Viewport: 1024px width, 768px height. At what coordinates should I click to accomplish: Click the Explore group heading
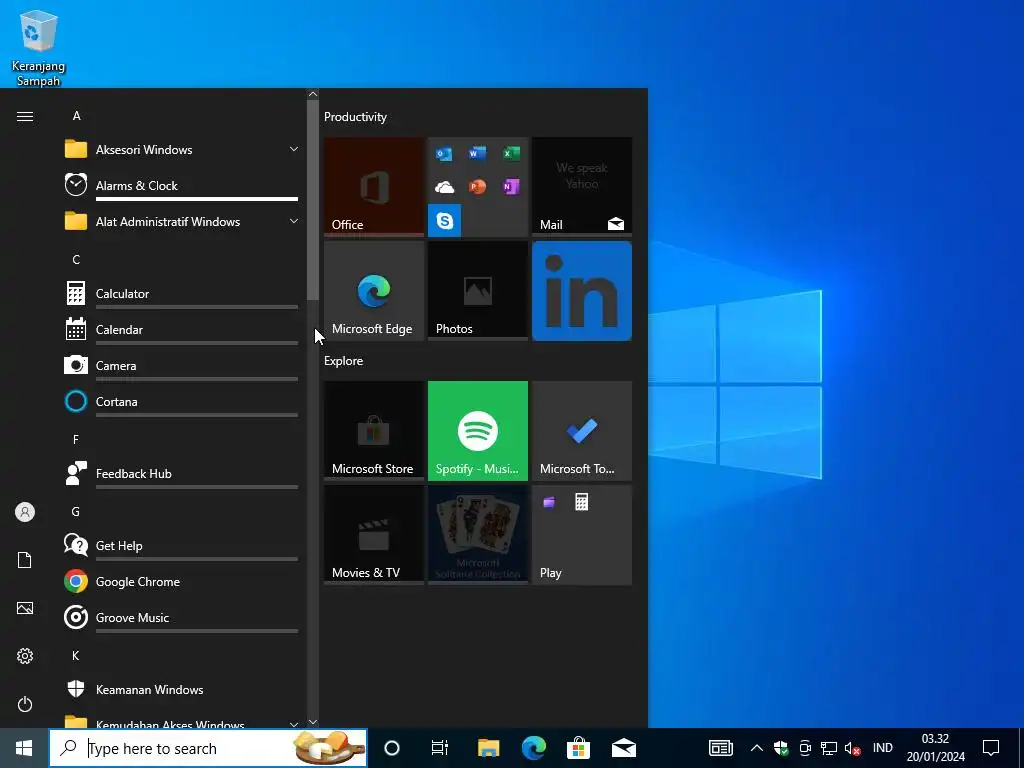pyautogui.click(x=344, y=360)
